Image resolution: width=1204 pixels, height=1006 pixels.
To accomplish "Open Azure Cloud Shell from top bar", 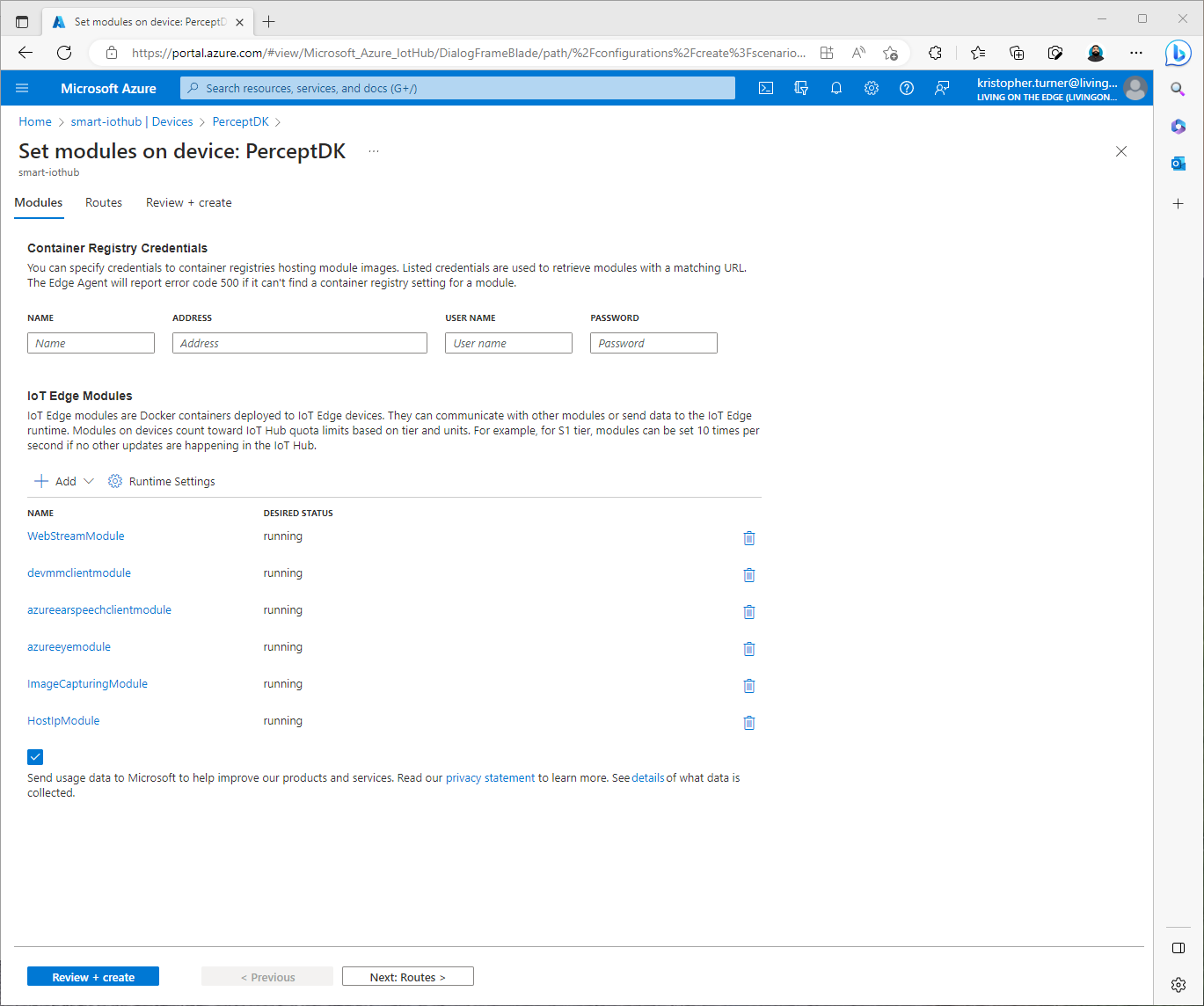I will (x=766, y=88).
